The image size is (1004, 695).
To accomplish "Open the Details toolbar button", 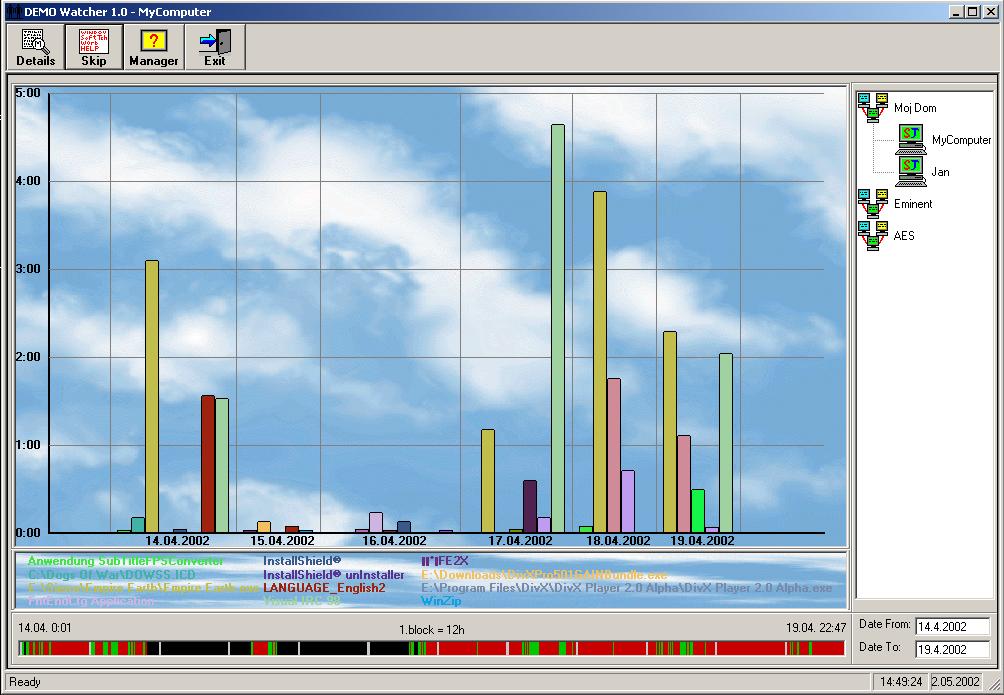I will (36, 47).
